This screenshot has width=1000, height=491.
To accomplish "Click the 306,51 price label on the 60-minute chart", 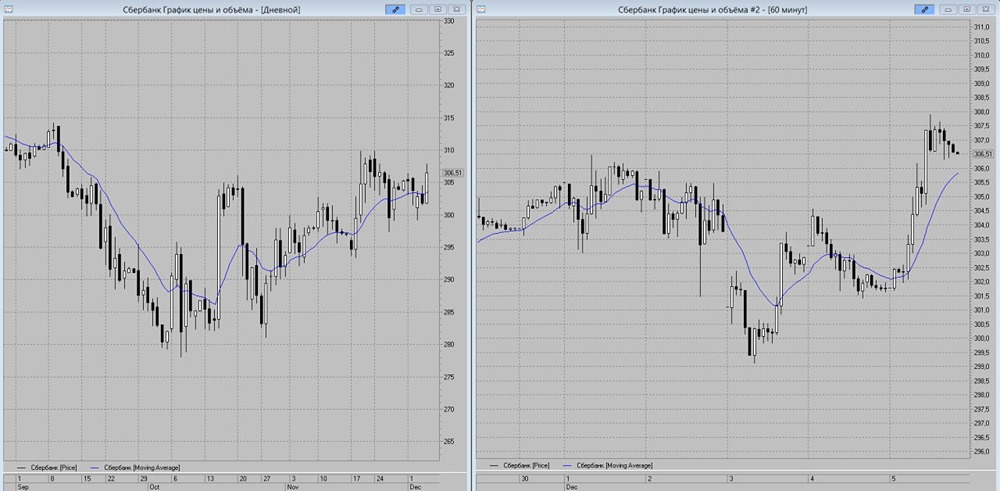I will coord(985,154).
